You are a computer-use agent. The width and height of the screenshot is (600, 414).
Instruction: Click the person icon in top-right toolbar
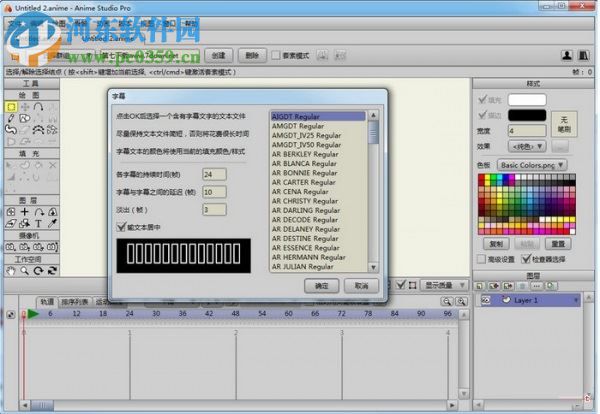click(x=567, y=55)
